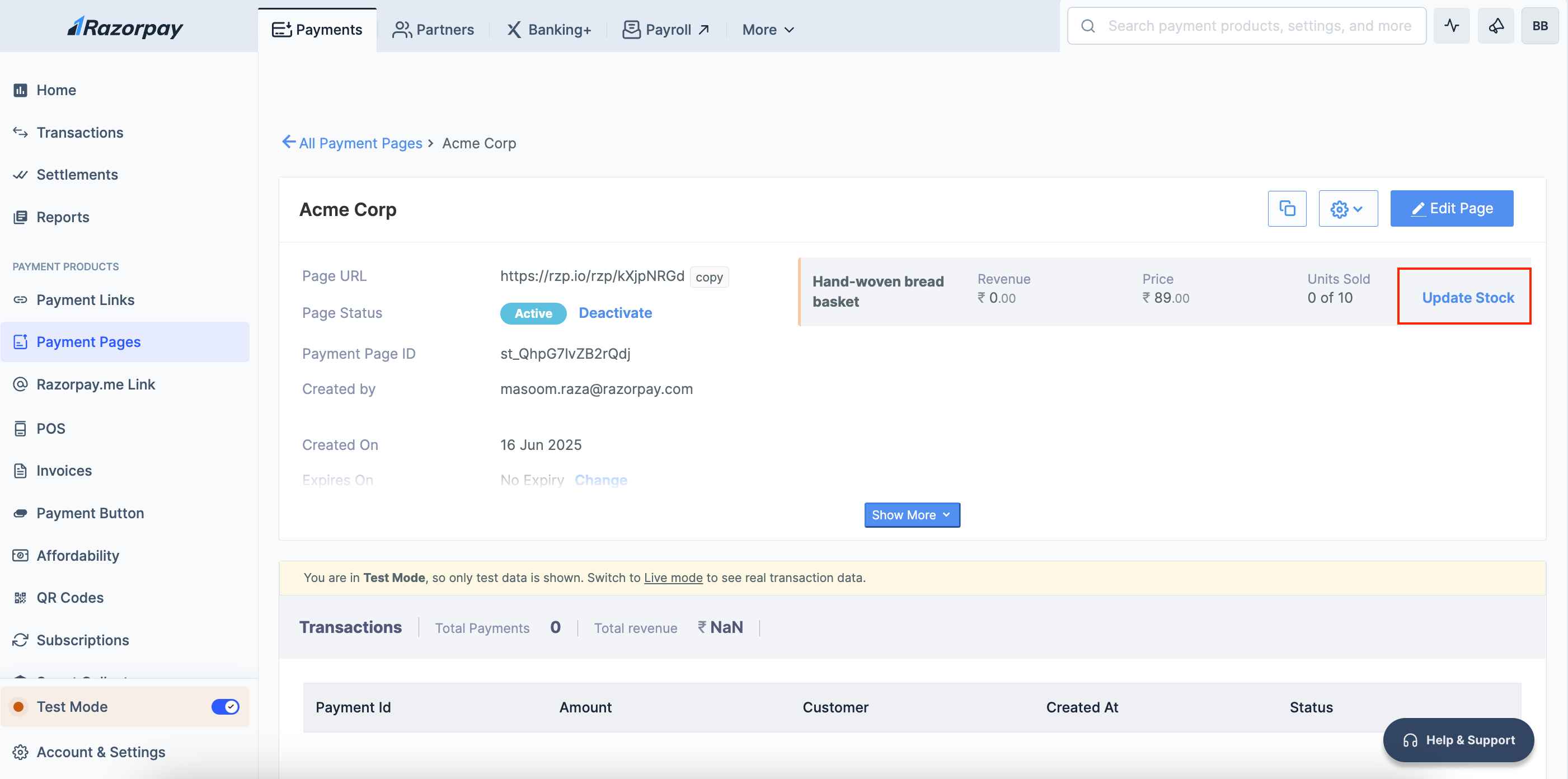1568x779 pixels.
Task: Click the Banking+ X icon
Action: (x=514, y=29)
